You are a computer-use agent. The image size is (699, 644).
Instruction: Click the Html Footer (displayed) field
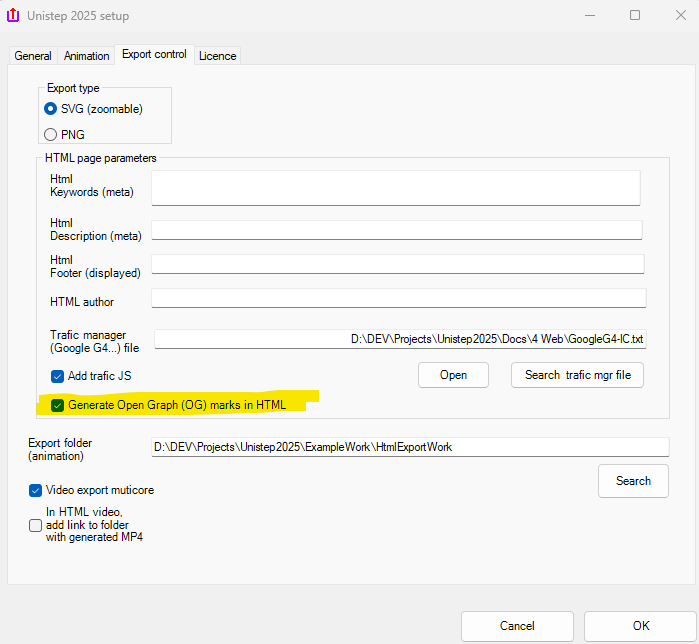point(397,264)
